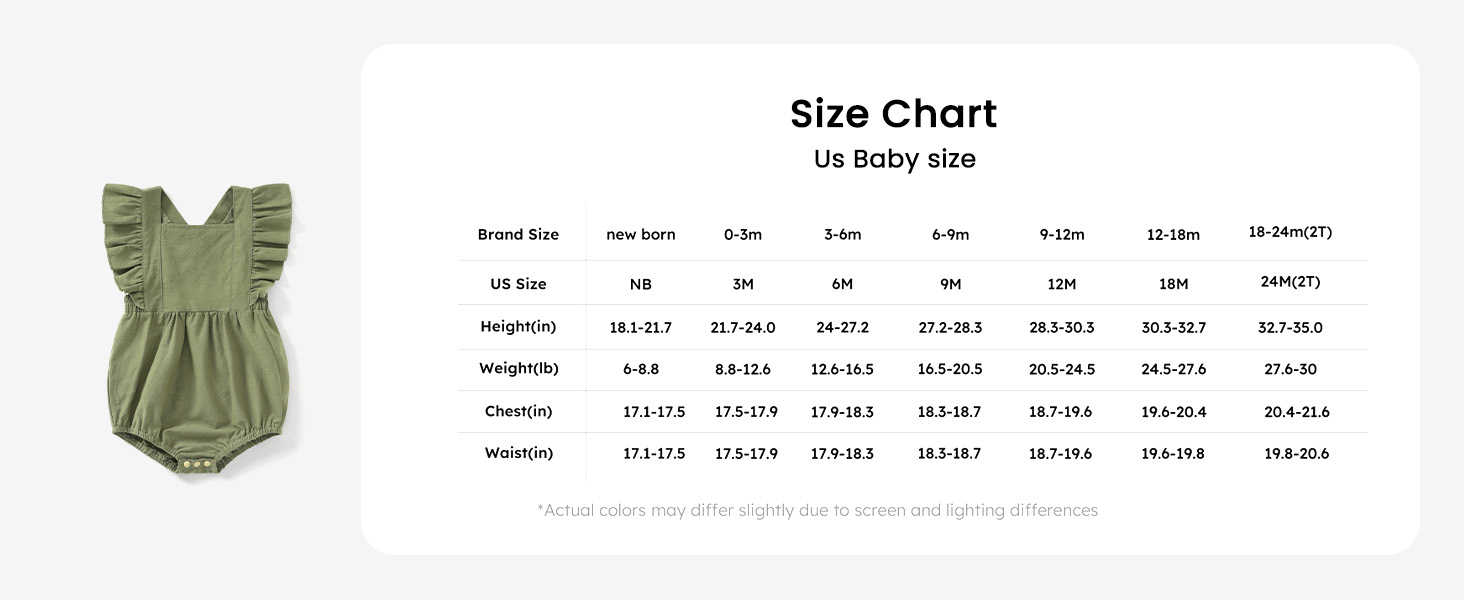Image resolution: width=1464 pixels, height=600 pixels.
Task: Click the Size Chart heading
Action: 894,114
